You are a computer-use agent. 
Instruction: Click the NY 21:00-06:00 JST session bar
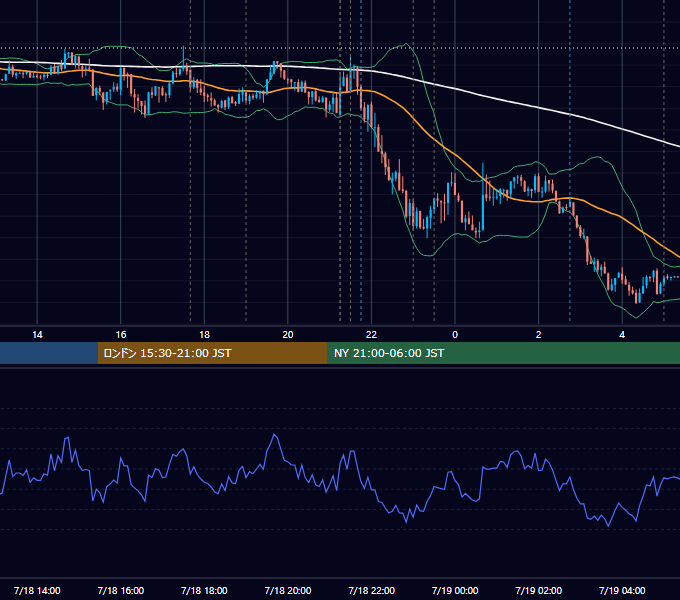[x=503, y=353]
